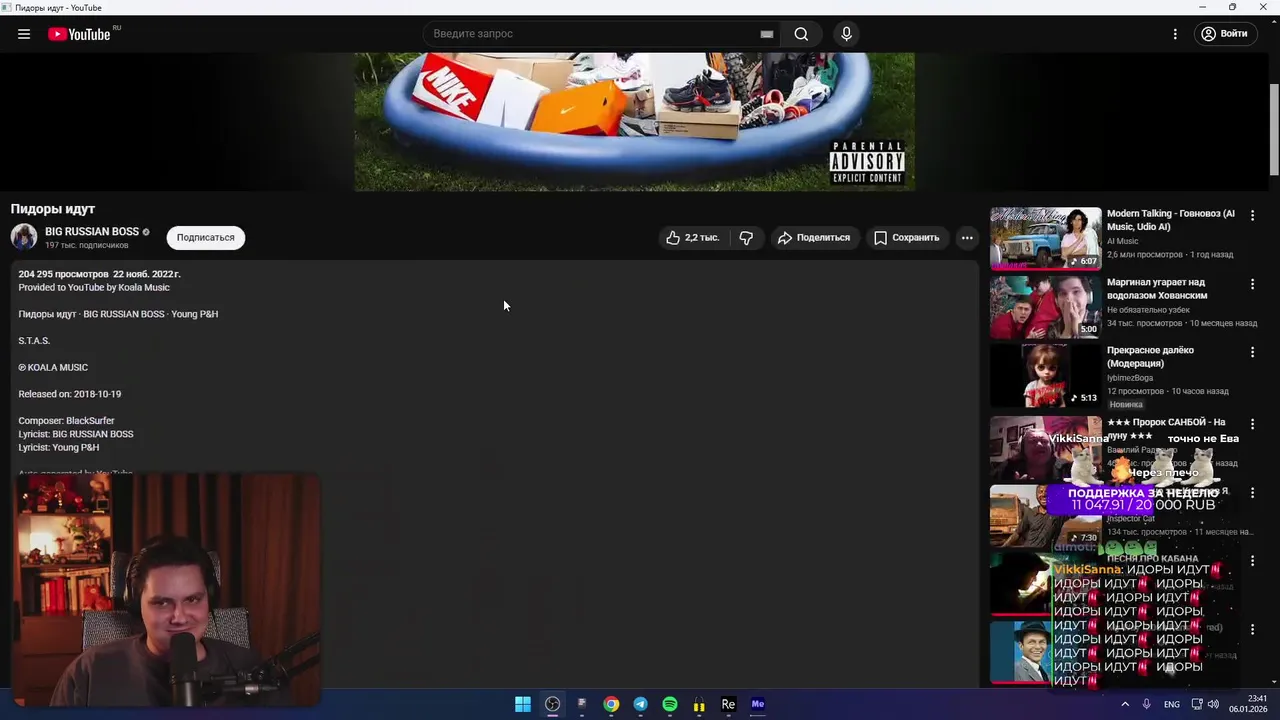Image resolution: width=1280 pixels, height=720 pixels.
Task: Select the "Provided to YouTube by Koala Music" line
Action: 94,287
